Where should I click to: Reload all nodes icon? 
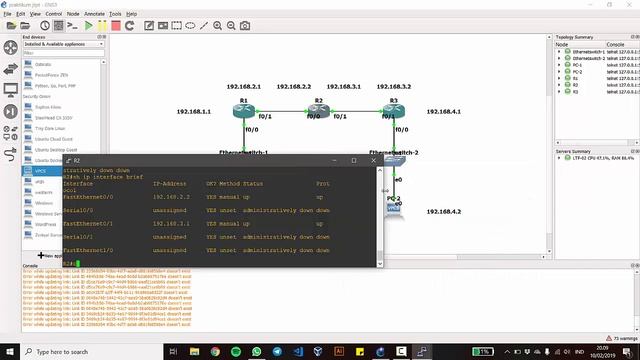(x=130, y=26)
